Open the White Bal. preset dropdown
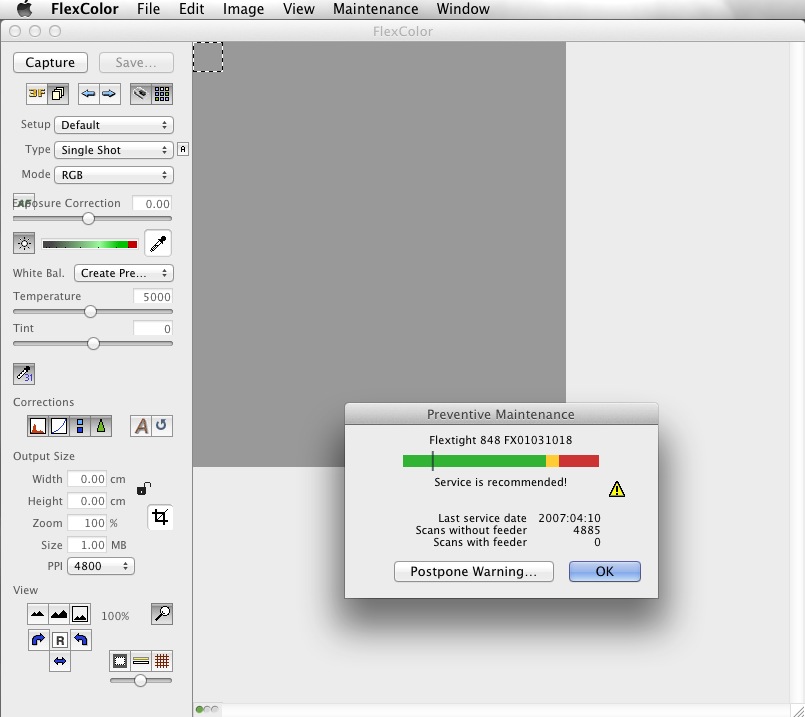This screenshot has width=805, height=717. 124,273
